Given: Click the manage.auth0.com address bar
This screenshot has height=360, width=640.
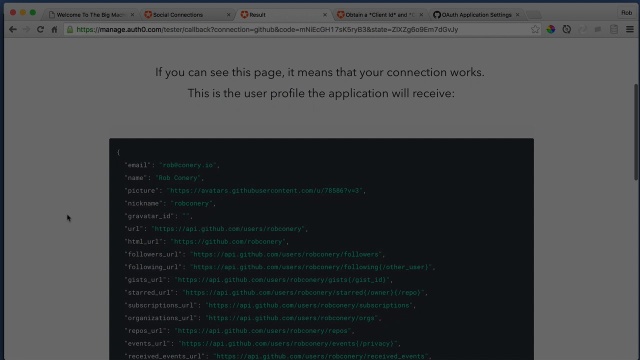Looking at the screenshot, I should 302,29.
